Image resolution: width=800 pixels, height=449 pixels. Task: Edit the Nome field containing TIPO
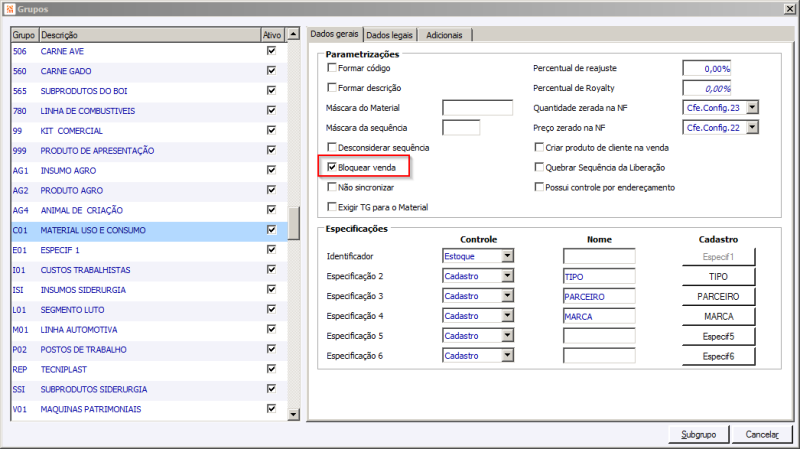coord(599,276)
